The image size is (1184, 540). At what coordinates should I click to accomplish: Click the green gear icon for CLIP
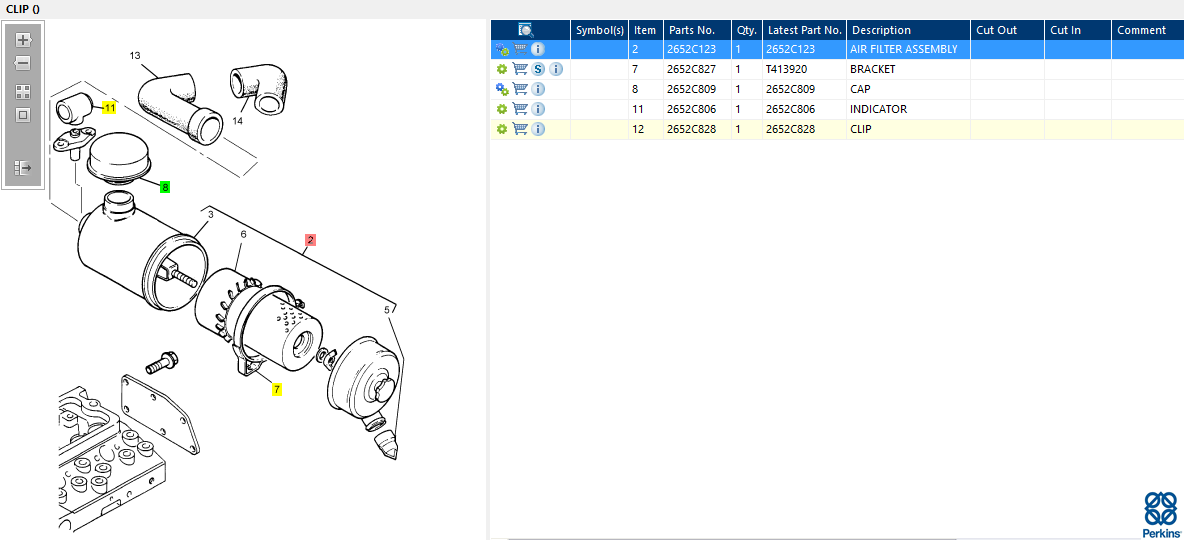[x=501, y=129]
